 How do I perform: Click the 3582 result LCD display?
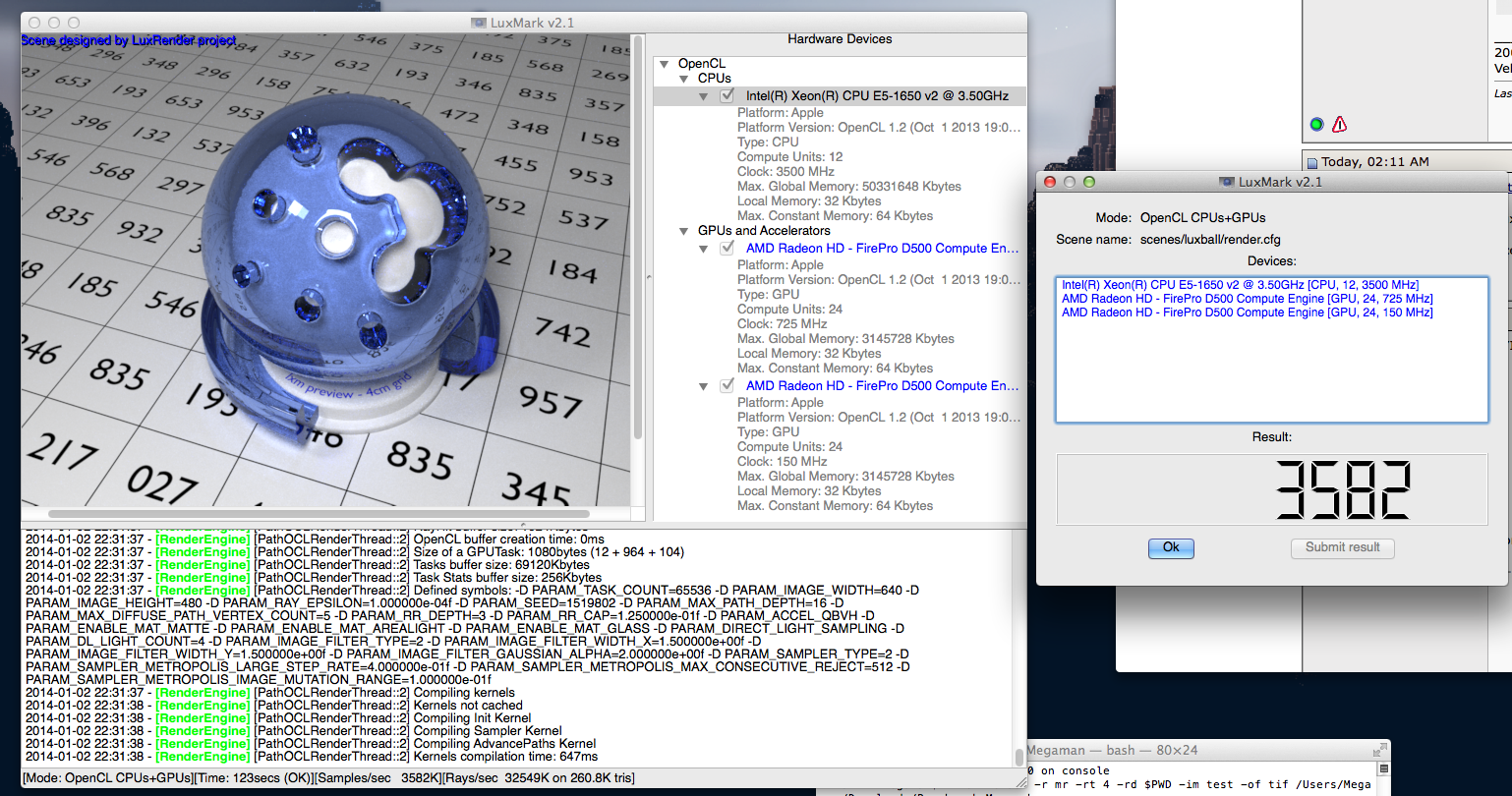tap(1272, 489)
